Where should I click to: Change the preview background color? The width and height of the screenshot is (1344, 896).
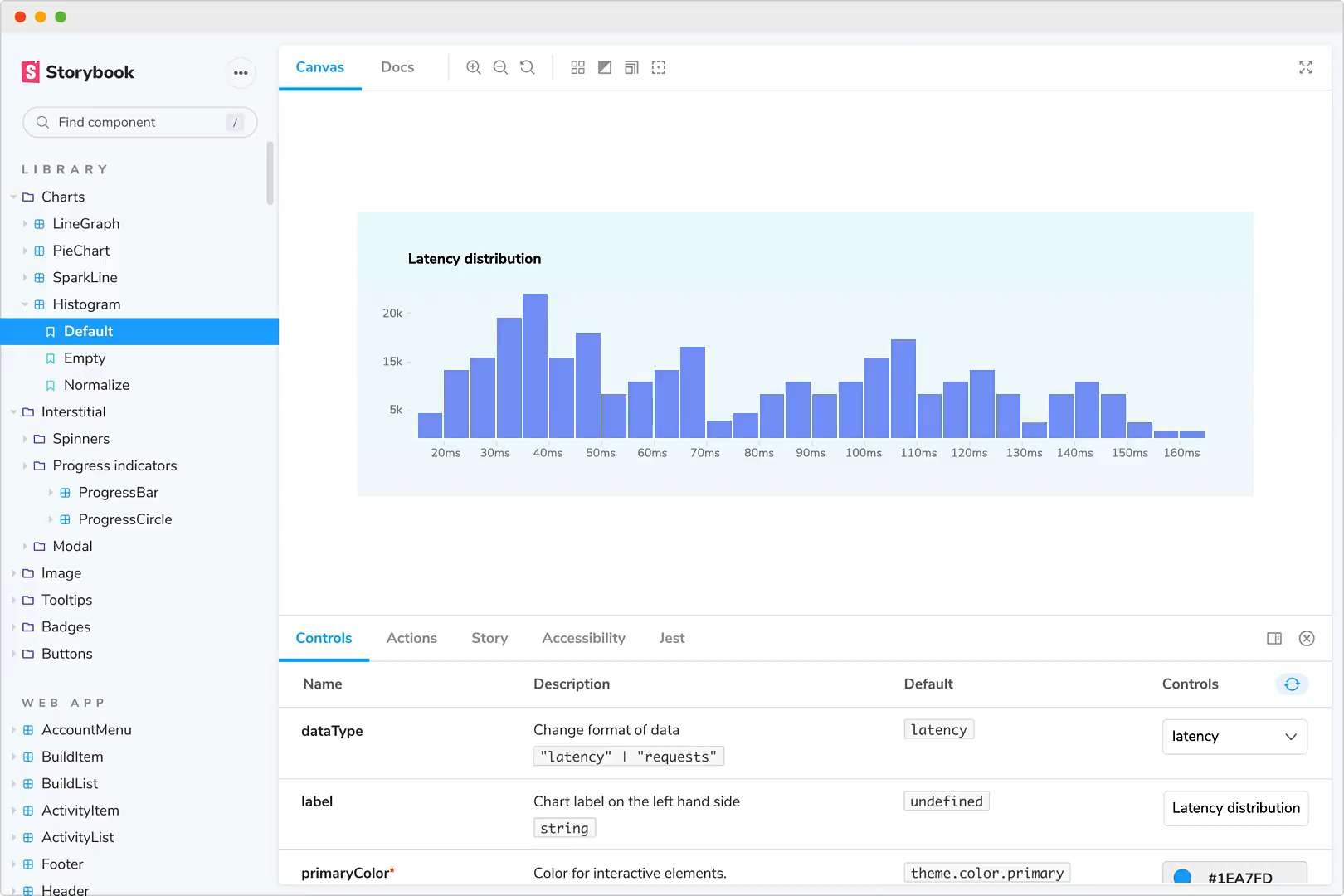tap(605, 67)
